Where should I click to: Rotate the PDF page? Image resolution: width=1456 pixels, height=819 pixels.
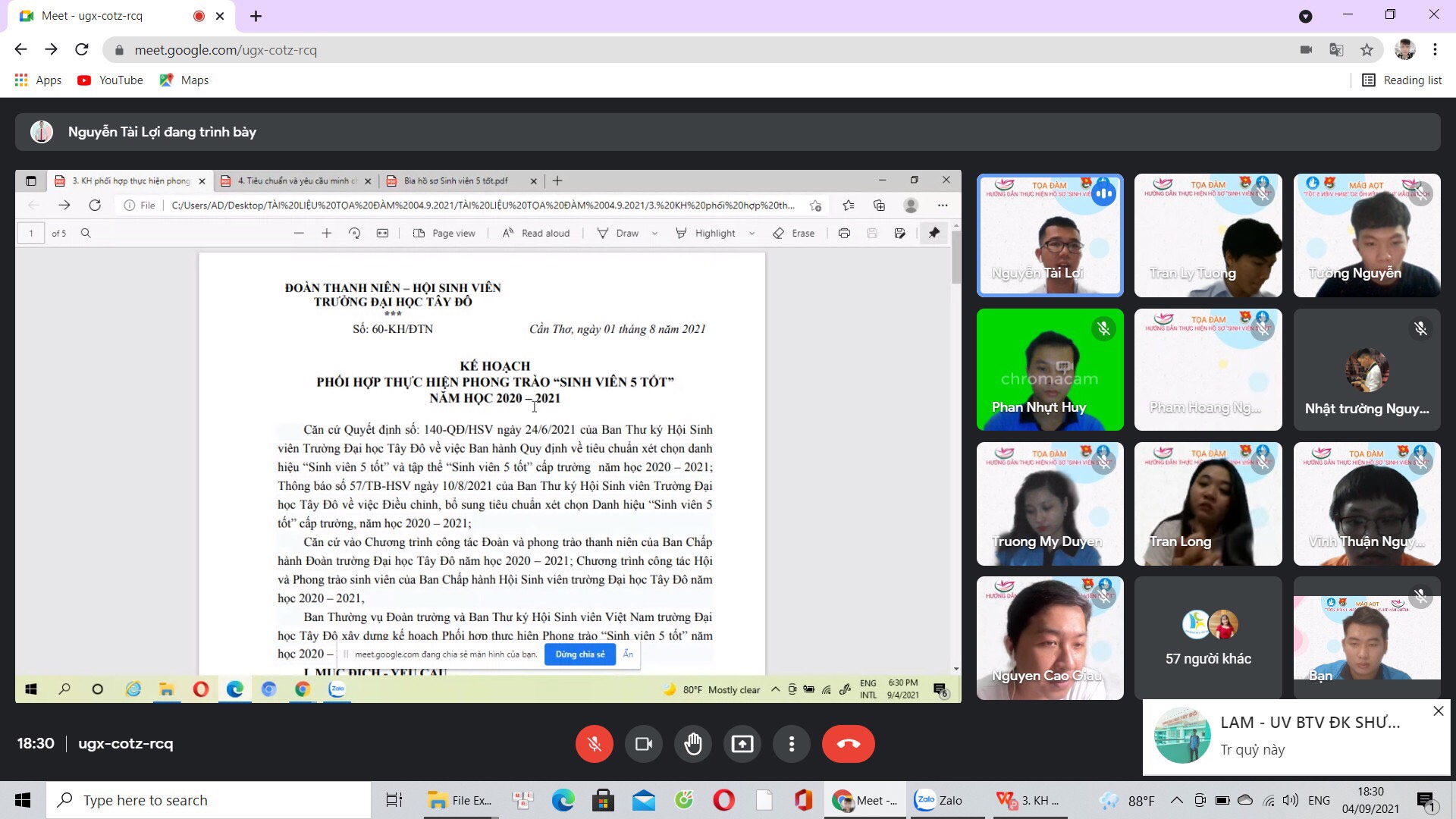click(354, 234)
